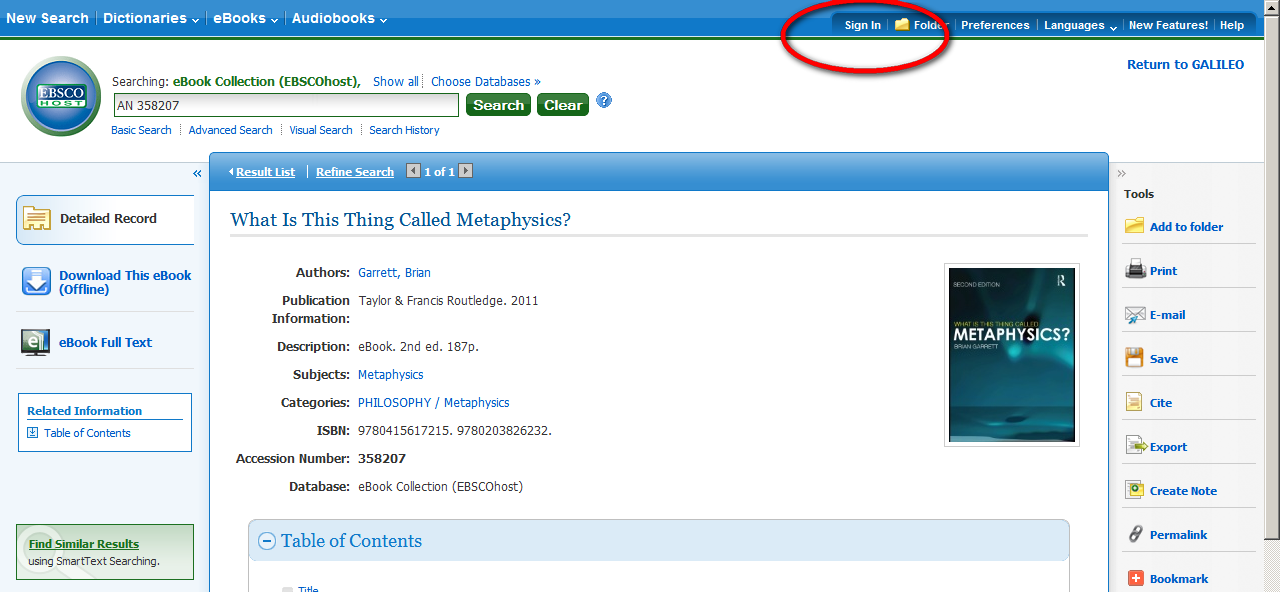This screenshot has width=1280, height=592.
Task: Open the Audiobooks dropdown menu
Action: [340, 18]
